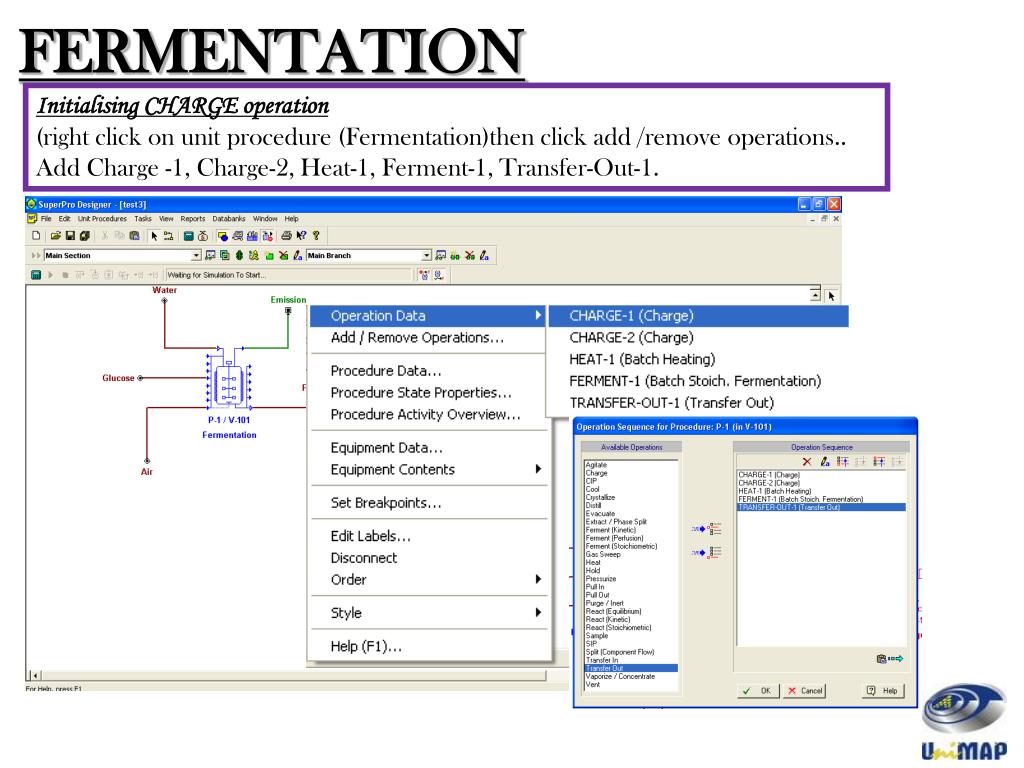Viewport: 1024px width, 768px height.
Task: Click the red-topped move-operation icon in sequence toolbar
Action: tap(879, 462)
